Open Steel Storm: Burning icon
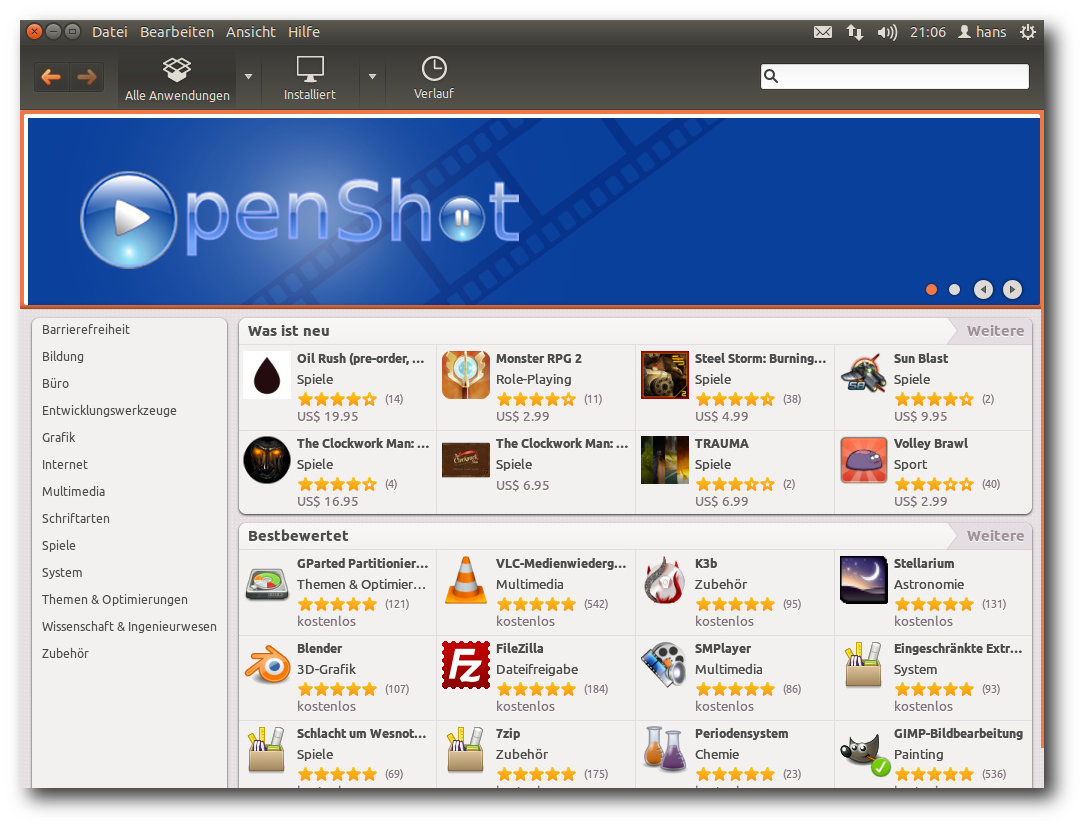Viewport: 1084px width, 828px height. [664, 375]
